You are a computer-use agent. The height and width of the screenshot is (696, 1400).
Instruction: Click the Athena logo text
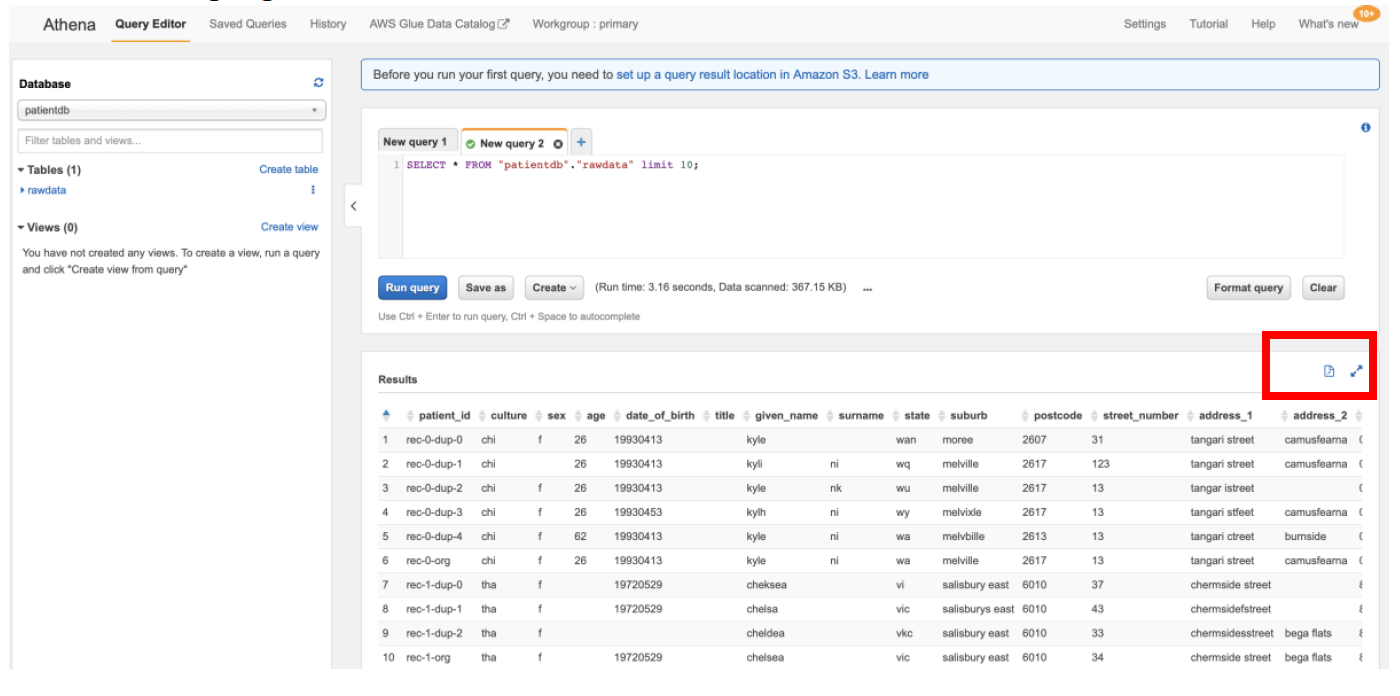70,24
